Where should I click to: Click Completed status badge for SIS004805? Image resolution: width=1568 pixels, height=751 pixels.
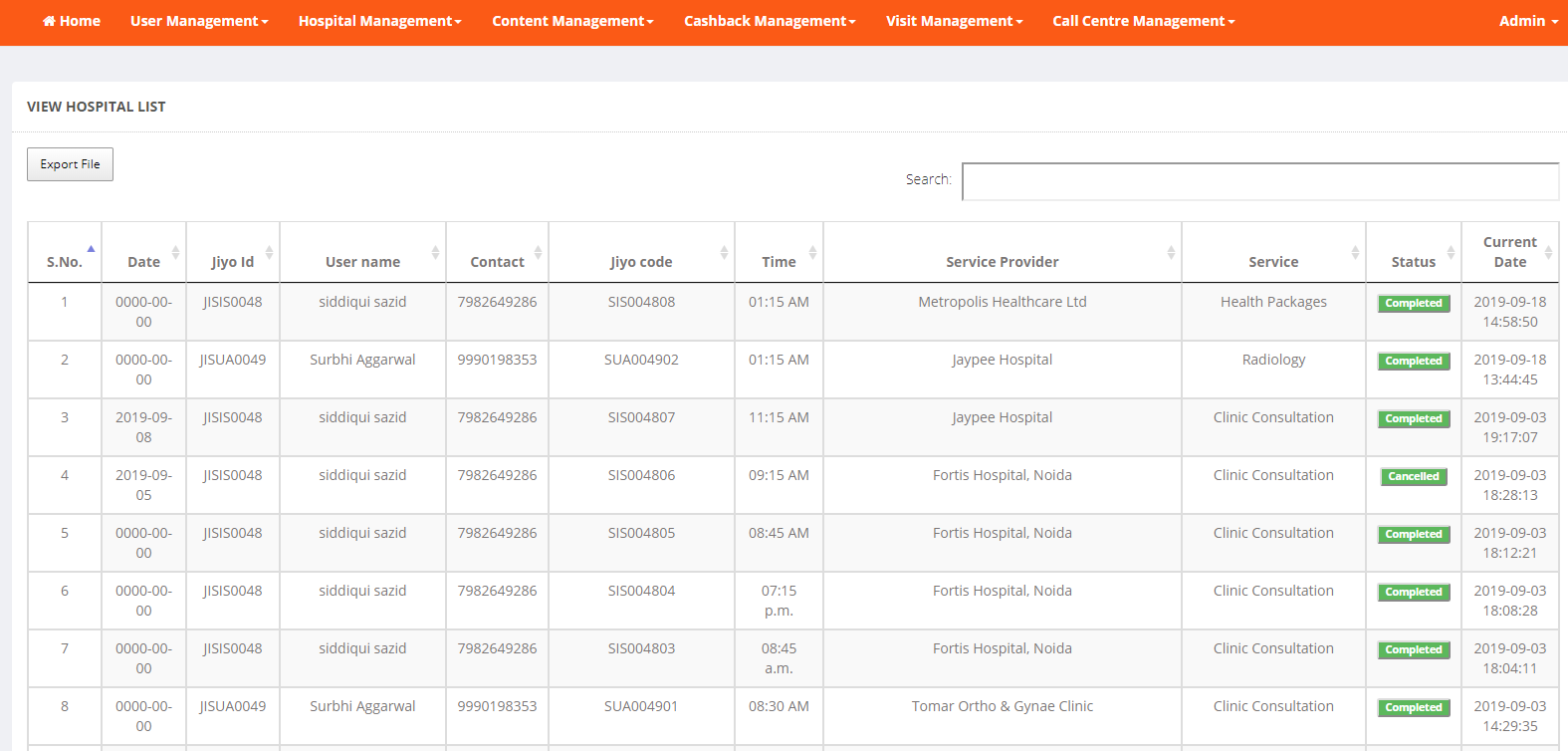coord(1414,535)
